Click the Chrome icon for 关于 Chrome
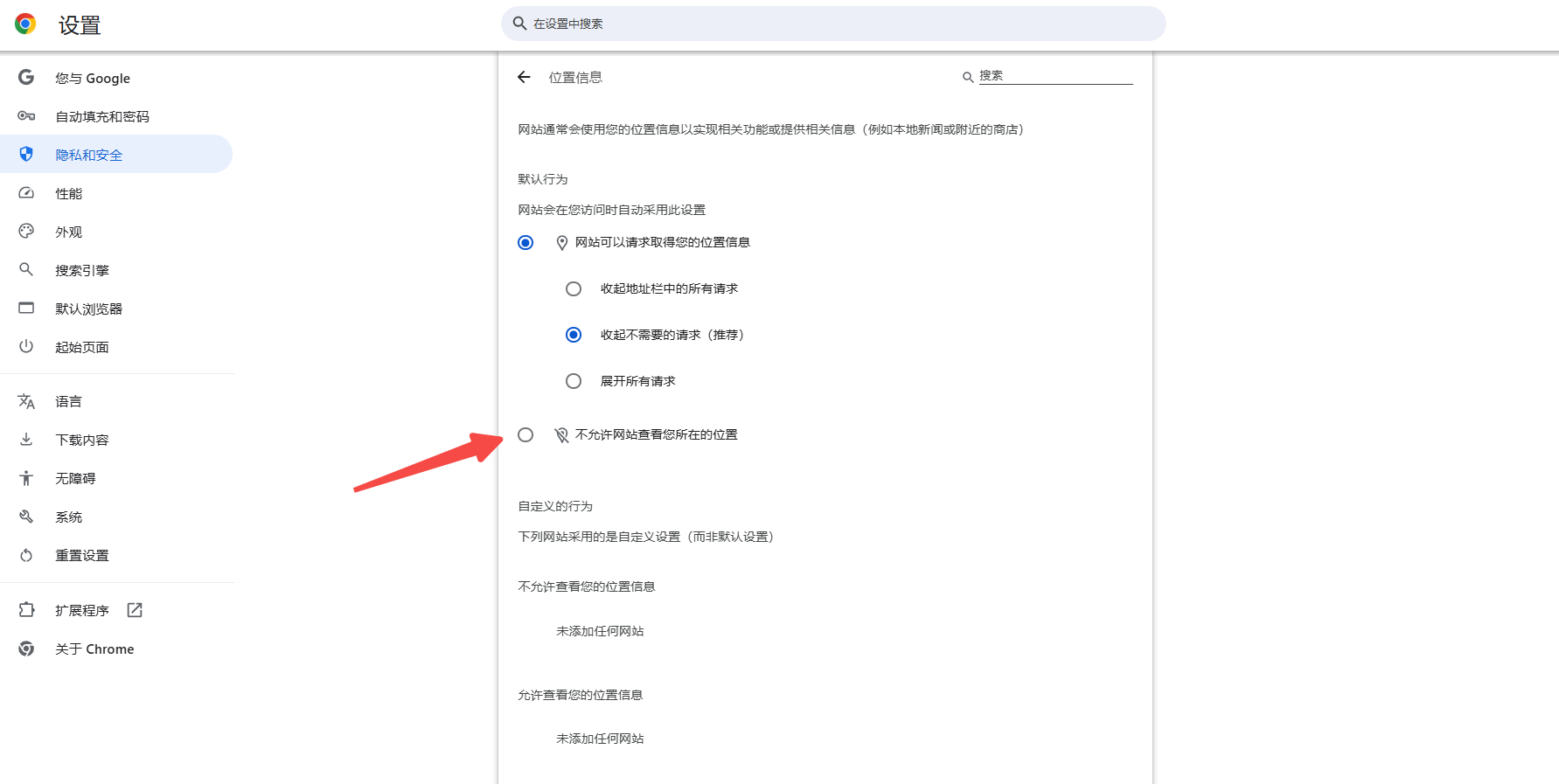Viewport: 1559px width, 784px height. pos(26,649)
